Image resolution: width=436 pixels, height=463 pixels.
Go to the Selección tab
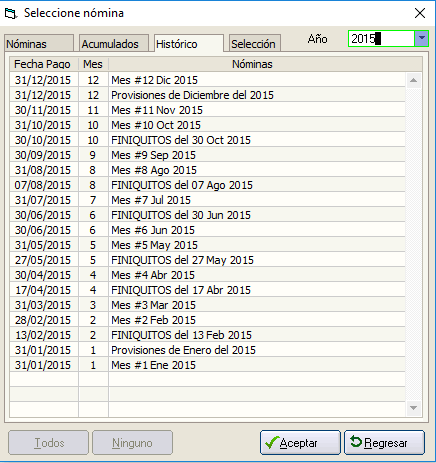[255, 43]
